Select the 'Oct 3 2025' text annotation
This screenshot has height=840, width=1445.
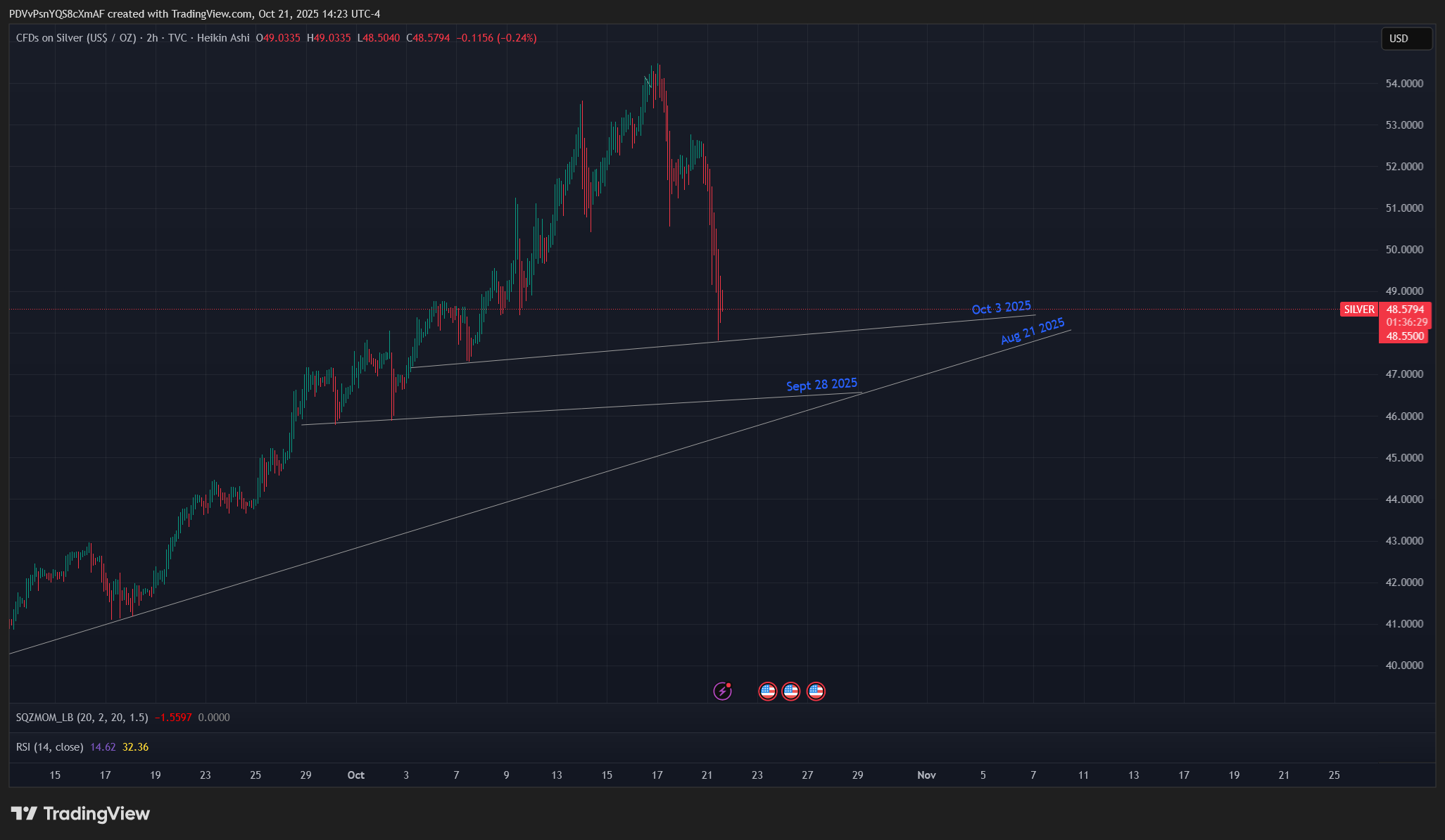click(1001, 307)
